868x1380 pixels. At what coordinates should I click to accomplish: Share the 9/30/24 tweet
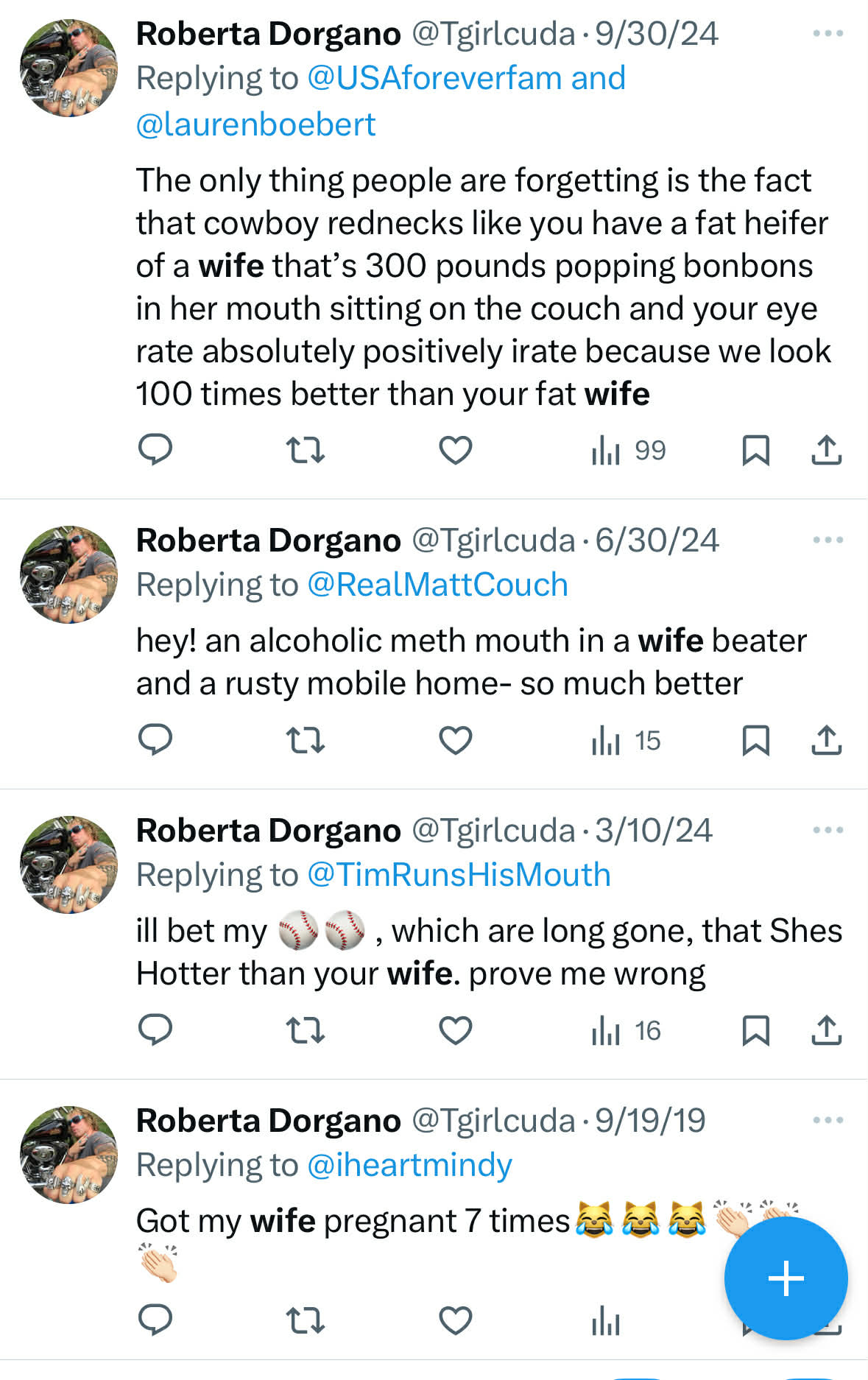pyautogui.click(x=826, y=450)
